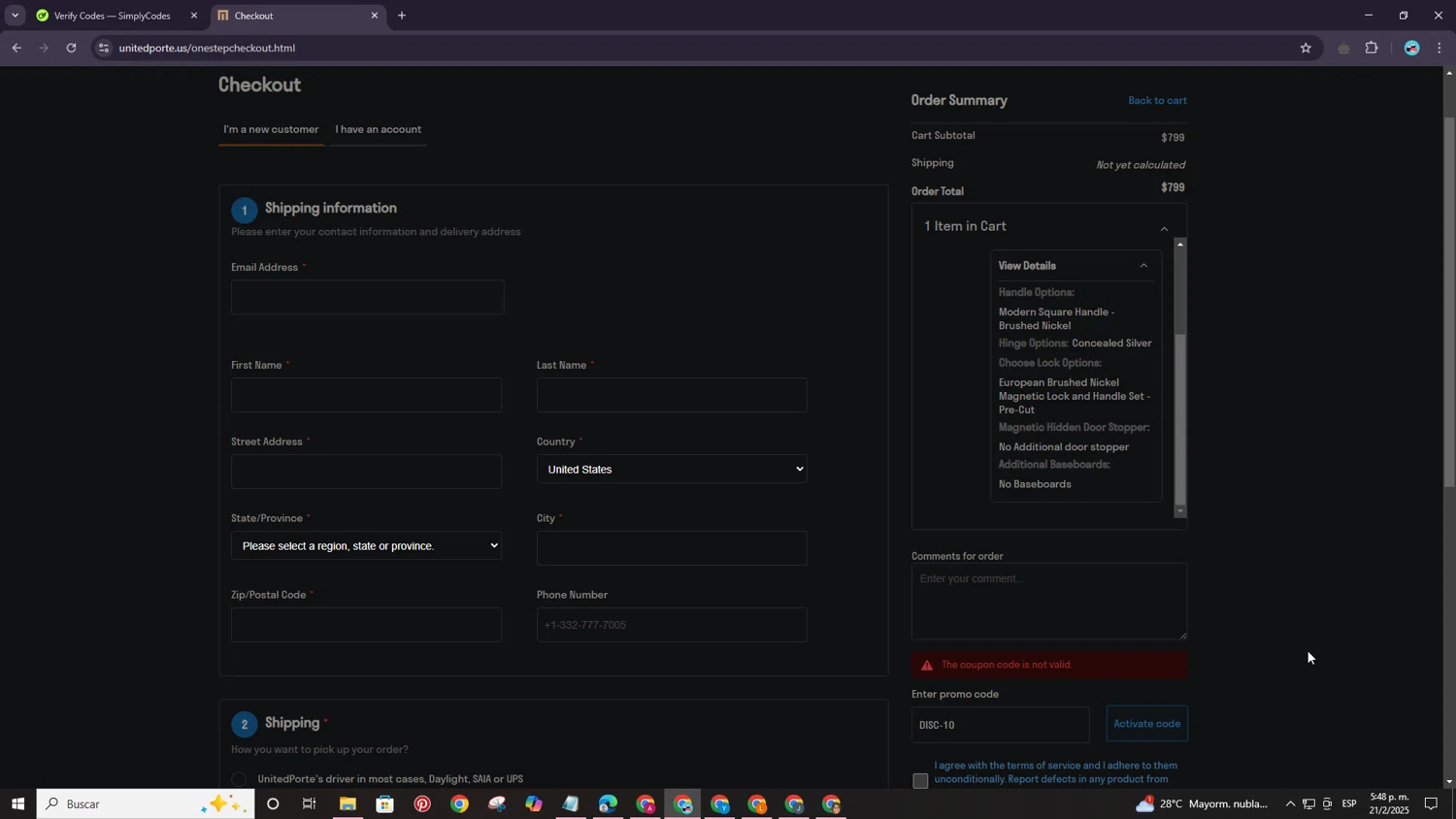Collapse the View Details section
Viewport: 1456px width, 819px height.
tap(1143, 266)
